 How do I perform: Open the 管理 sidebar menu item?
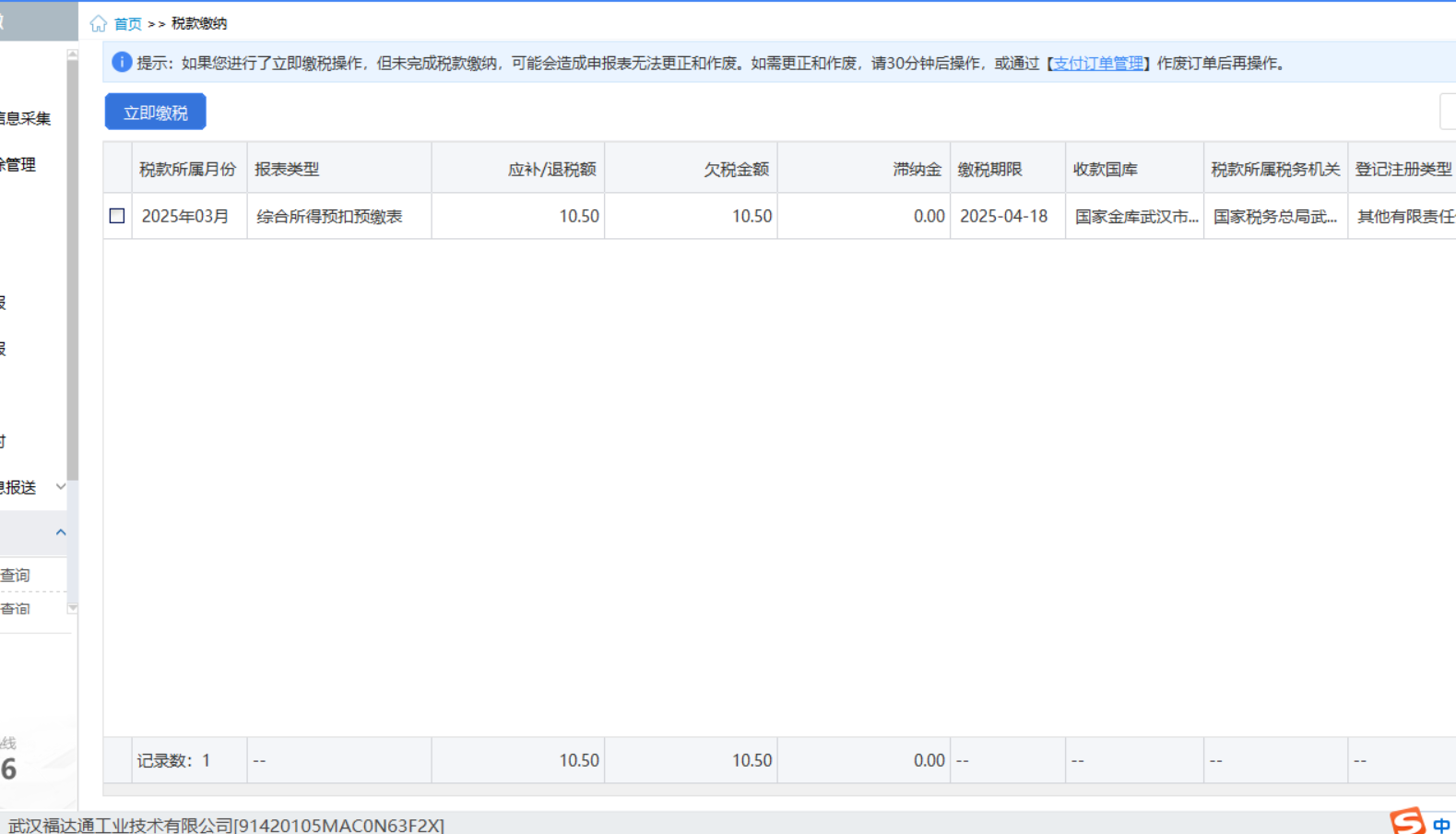point(18,164)
